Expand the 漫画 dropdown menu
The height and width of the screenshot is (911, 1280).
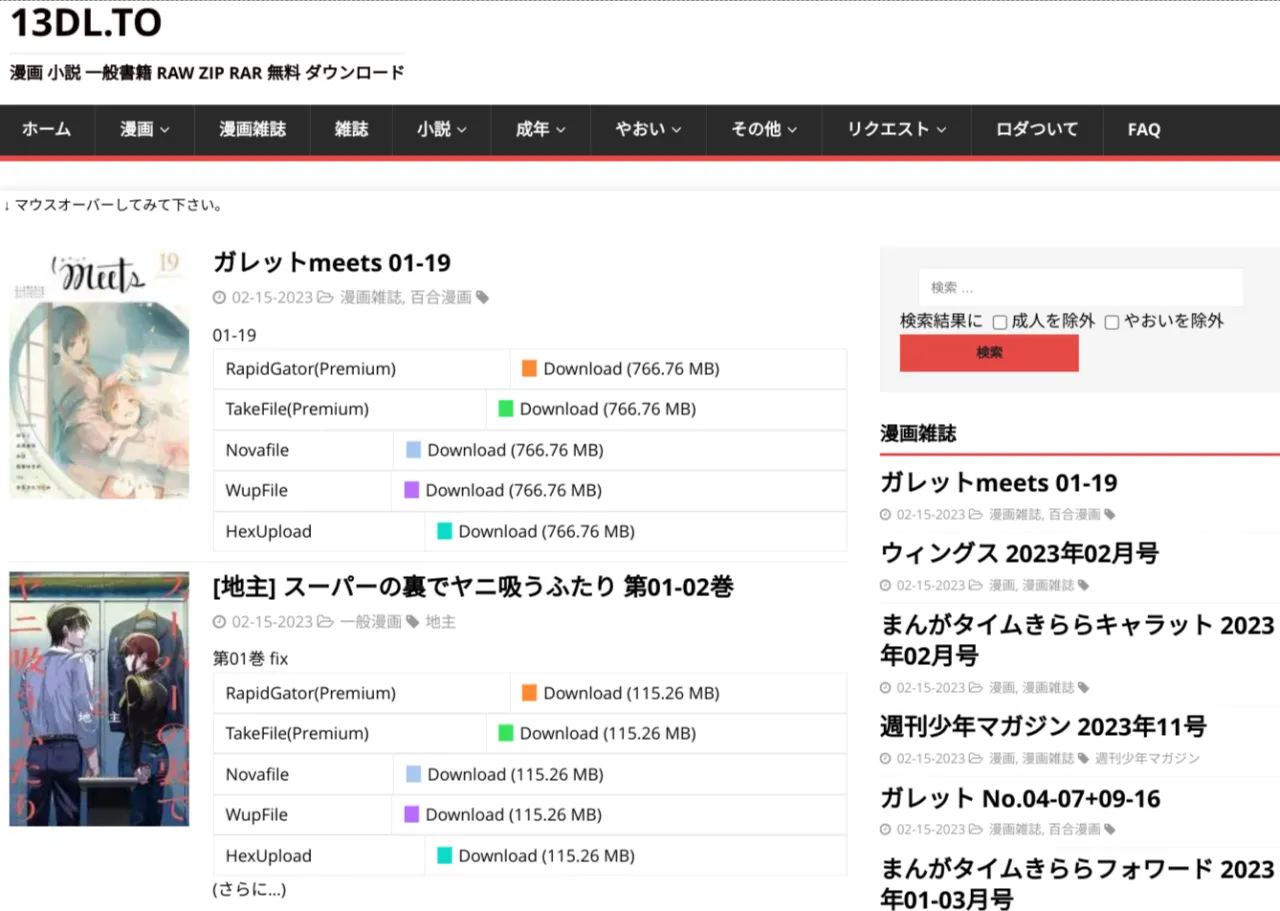[144, 129]
